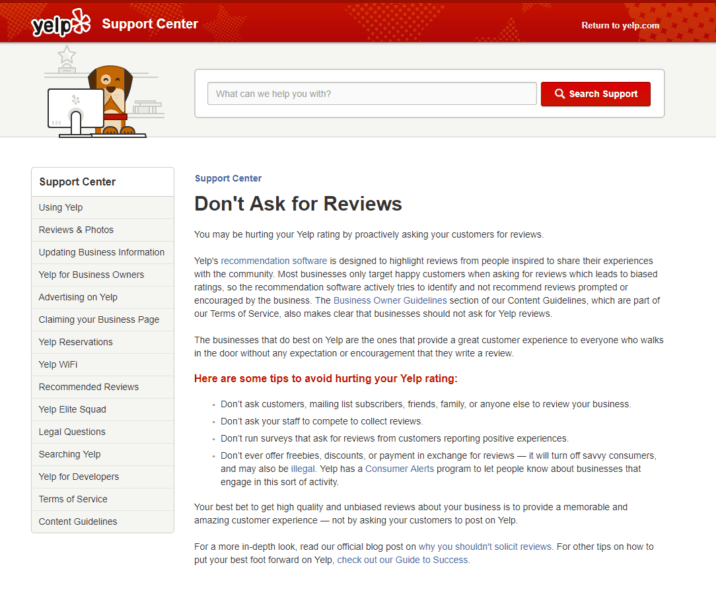Open the Support Center sidebar heading
This screenshot has width=716, height=600.
77,182
